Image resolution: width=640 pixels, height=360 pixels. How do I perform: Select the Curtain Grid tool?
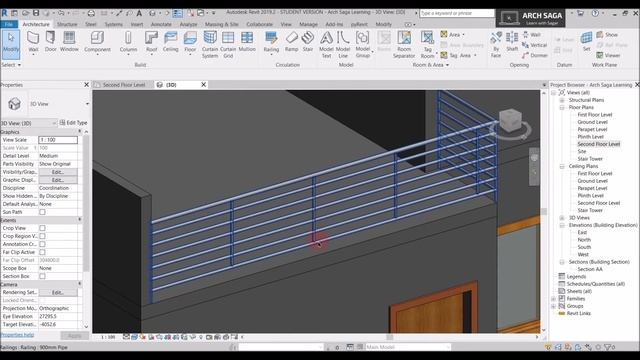tap(228, 44)
